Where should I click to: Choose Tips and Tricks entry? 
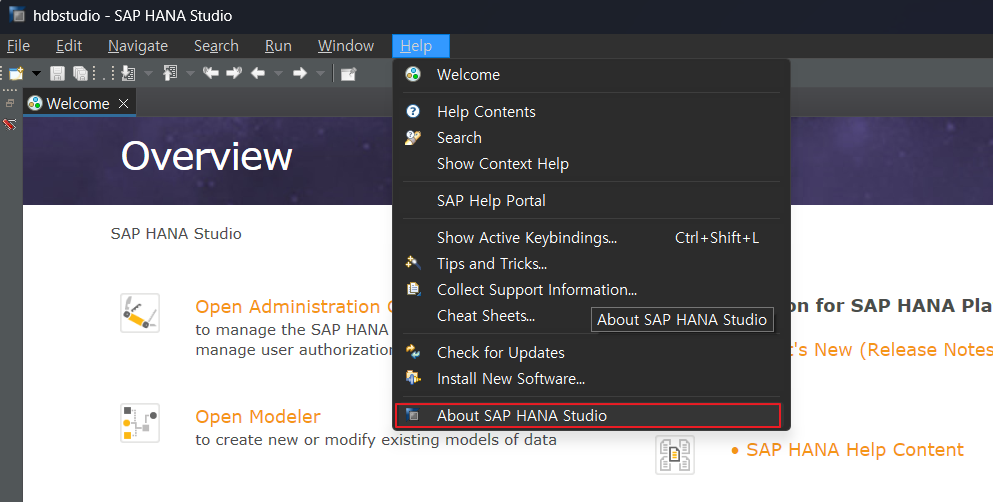(x=591, y=264)
